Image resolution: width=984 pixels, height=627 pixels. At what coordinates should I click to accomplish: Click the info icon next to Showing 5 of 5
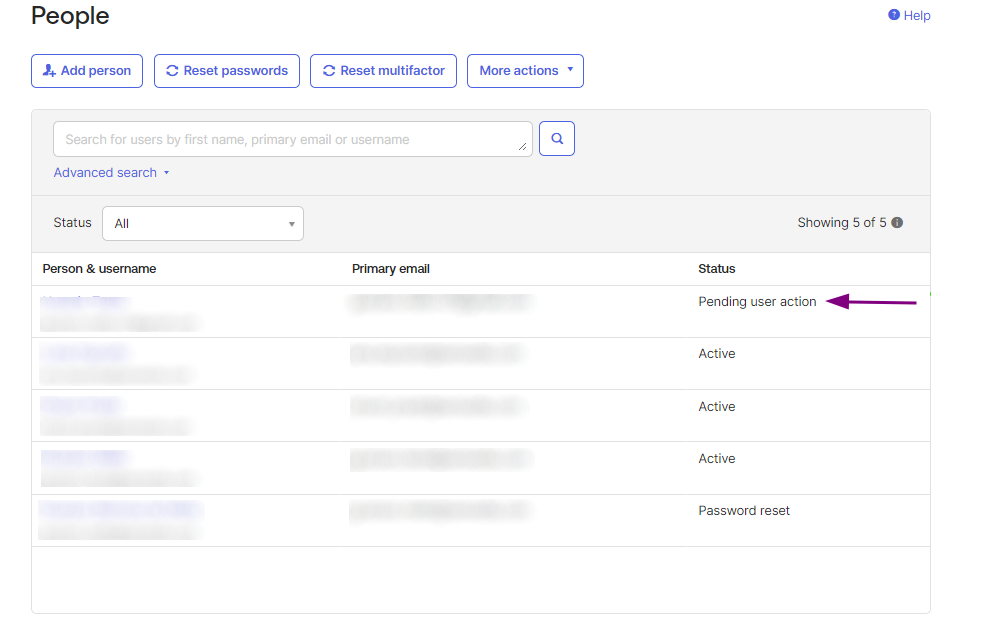896,222
